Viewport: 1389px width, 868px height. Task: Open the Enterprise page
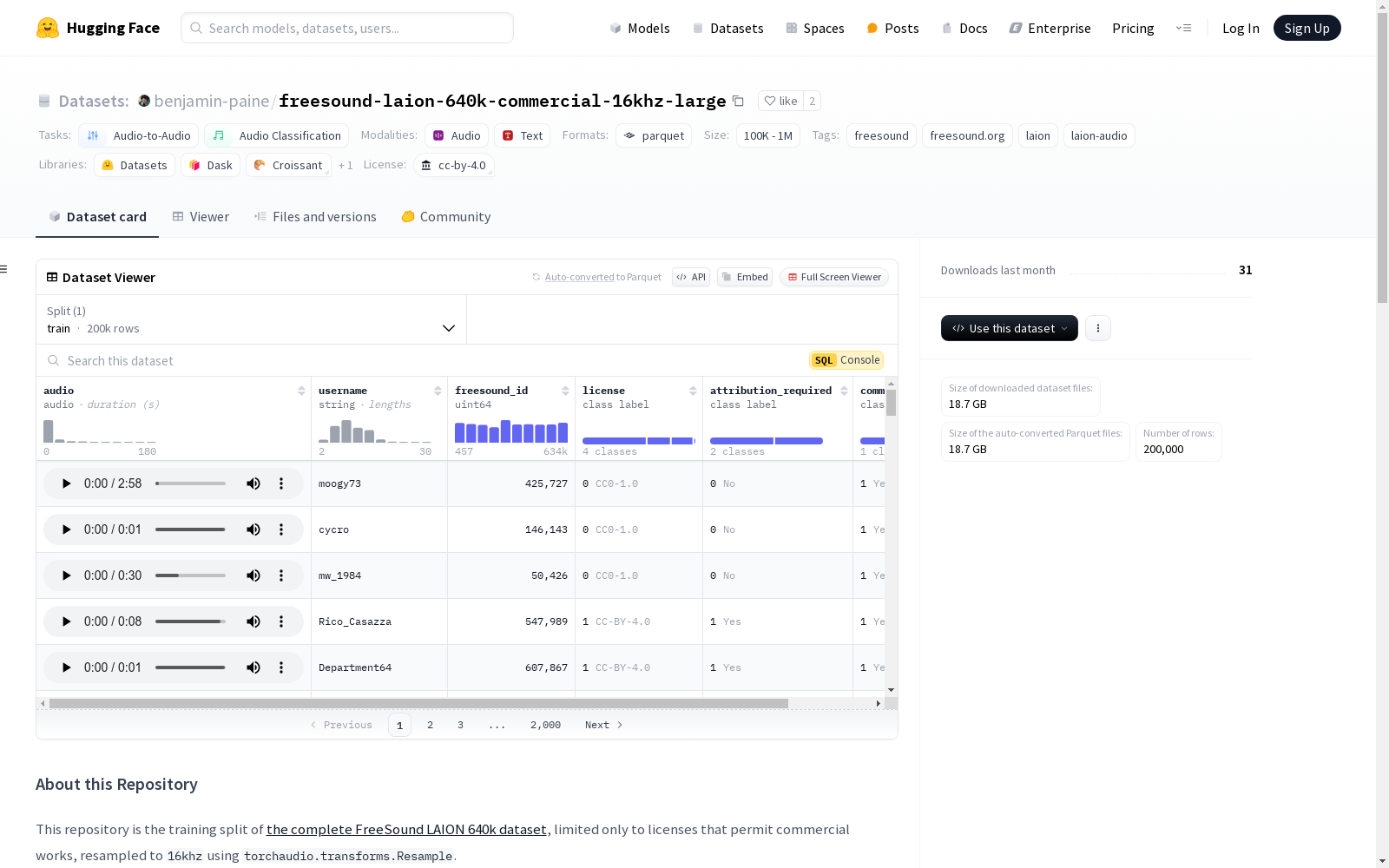click(1050, 28)
